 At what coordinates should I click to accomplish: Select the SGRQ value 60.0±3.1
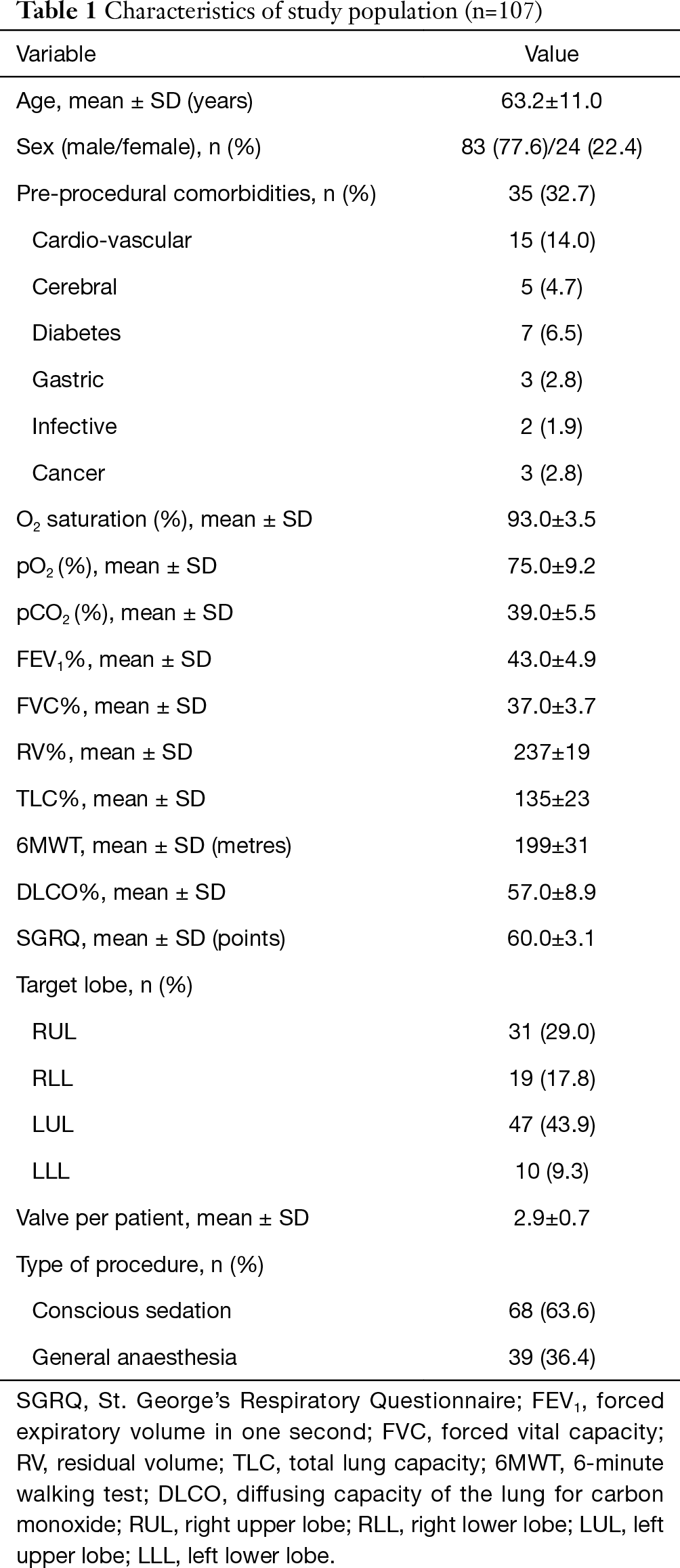pos(551,938)
